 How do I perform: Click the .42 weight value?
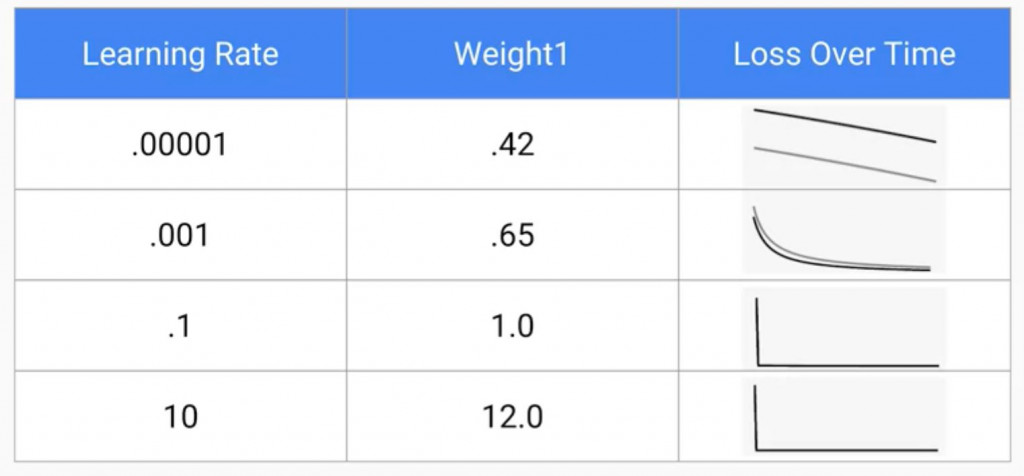pos(512,144)
